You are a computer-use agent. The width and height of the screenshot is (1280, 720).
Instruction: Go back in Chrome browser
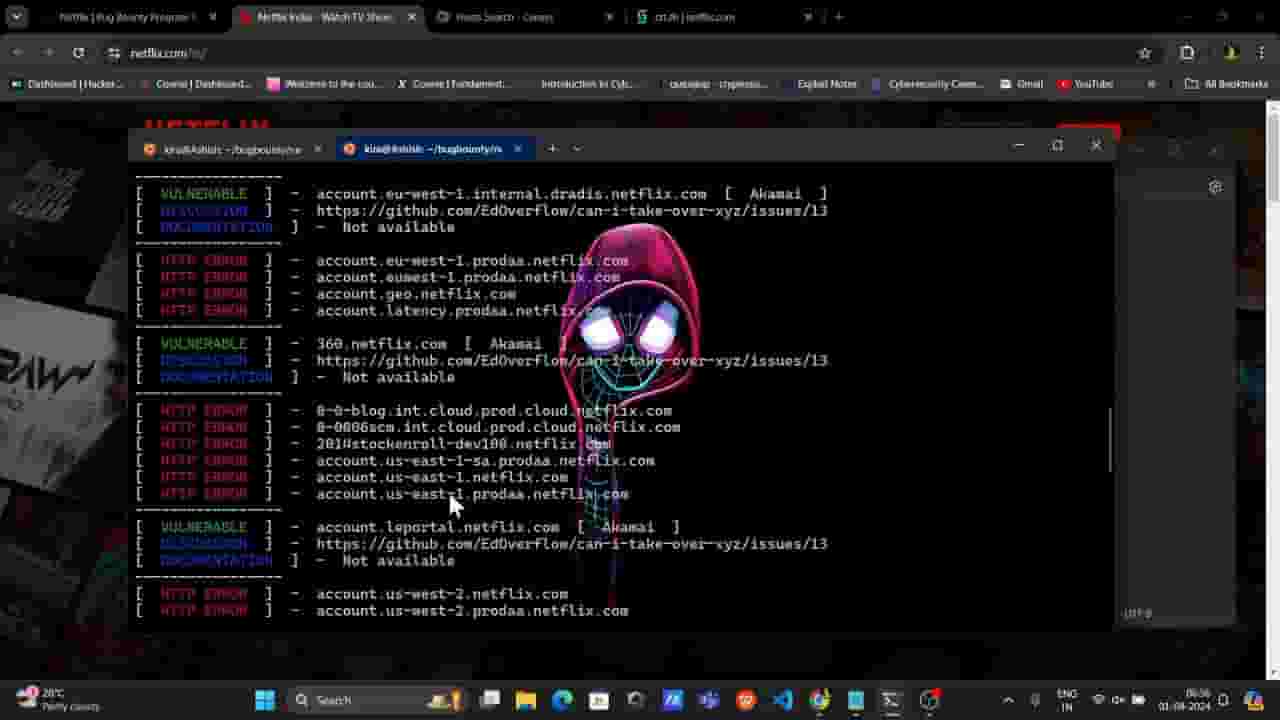click(18, 53)
